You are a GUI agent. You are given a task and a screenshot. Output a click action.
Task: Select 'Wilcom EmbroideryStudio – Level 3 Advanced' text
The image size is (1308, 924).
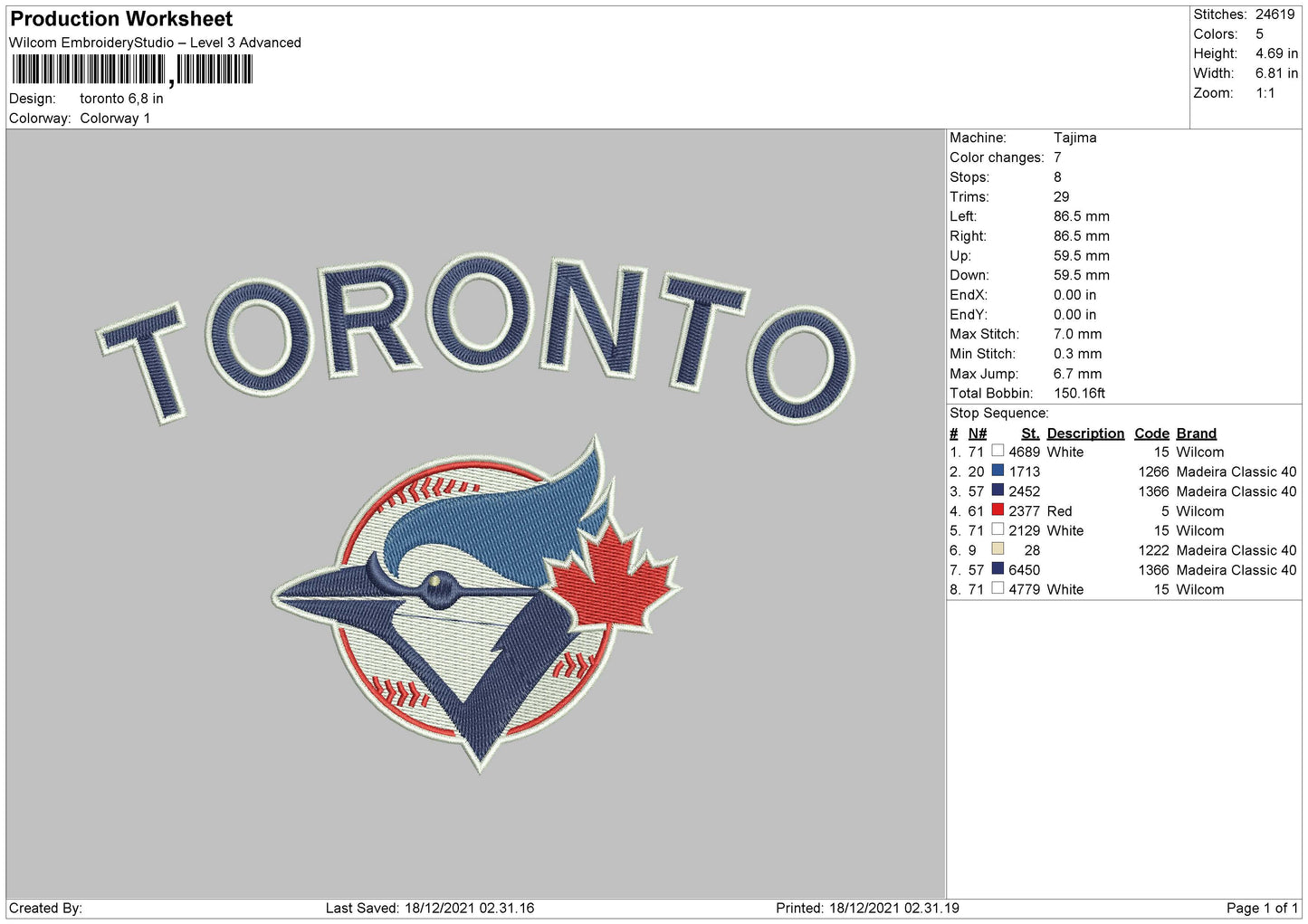click(155, 43)
